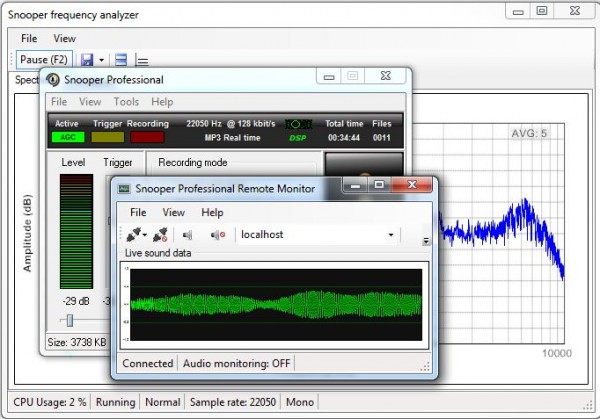Click the 'AVG: 5' label on graph
The image size is (600, 419).
pyautogui.click(x=529, y=134)
